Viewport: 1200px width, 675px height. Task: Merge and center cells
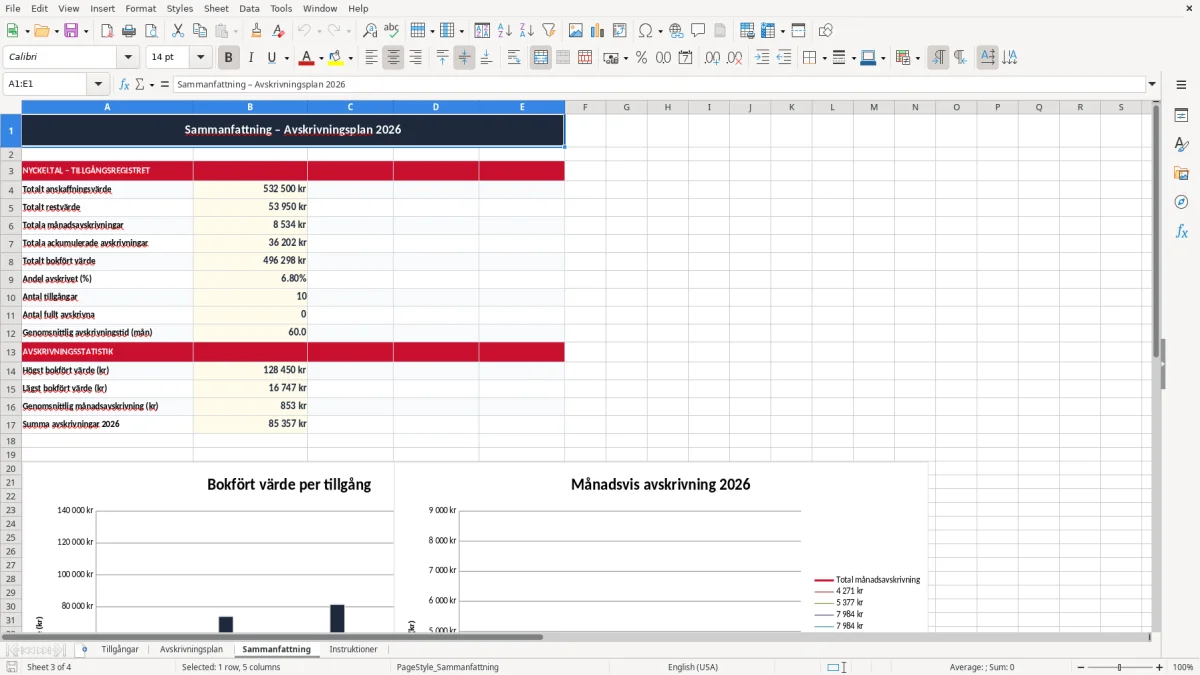pyautogui.click(x=541, y=58)
